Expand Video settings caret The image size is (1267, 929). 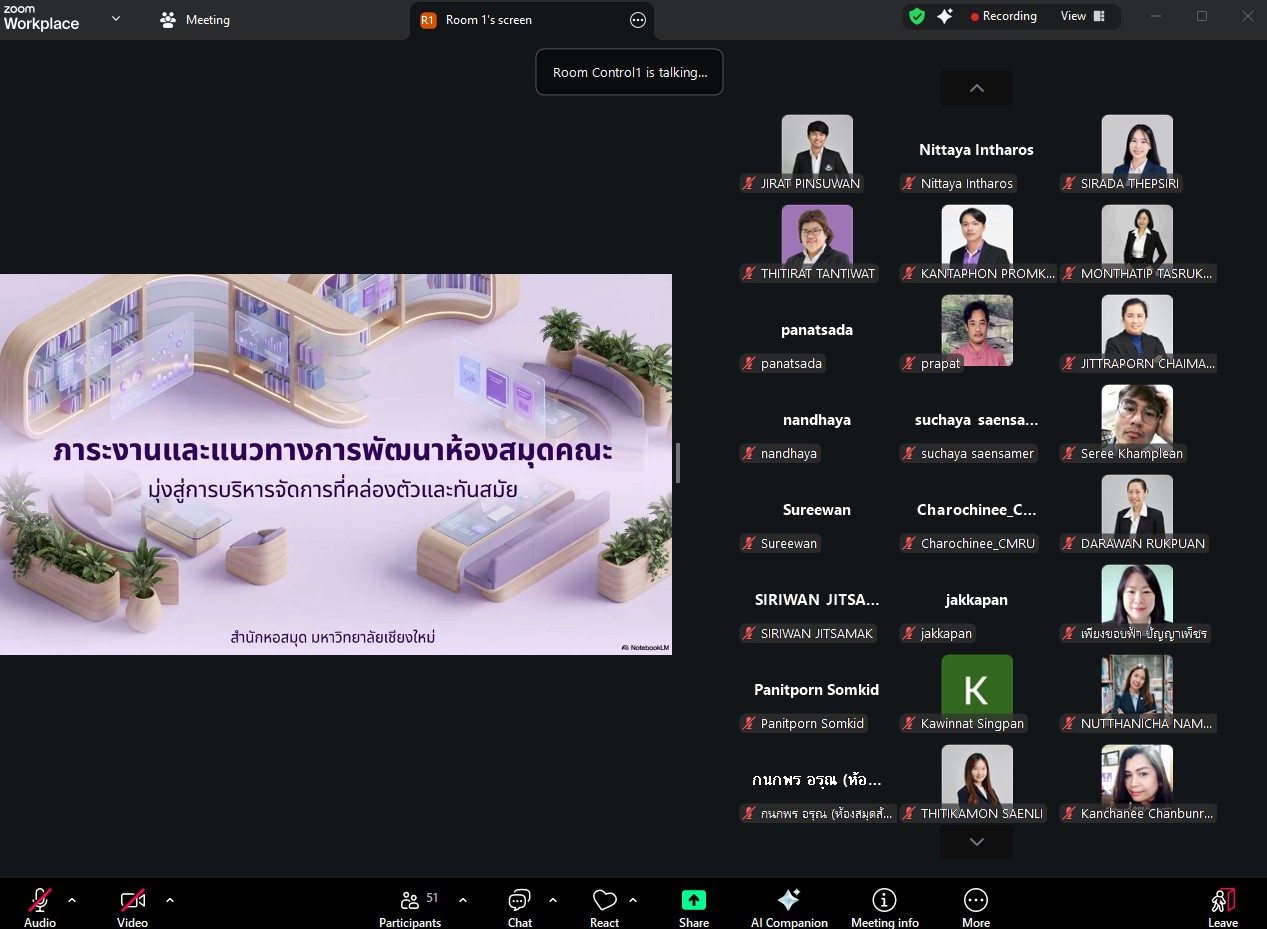coord(170,900)
